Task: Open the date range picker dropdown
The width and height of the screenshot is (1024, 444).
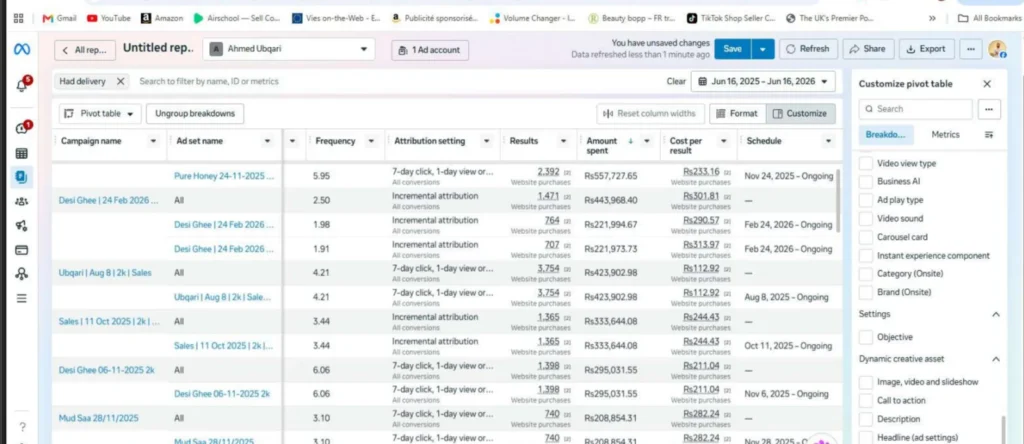Action: coord(763,82)
